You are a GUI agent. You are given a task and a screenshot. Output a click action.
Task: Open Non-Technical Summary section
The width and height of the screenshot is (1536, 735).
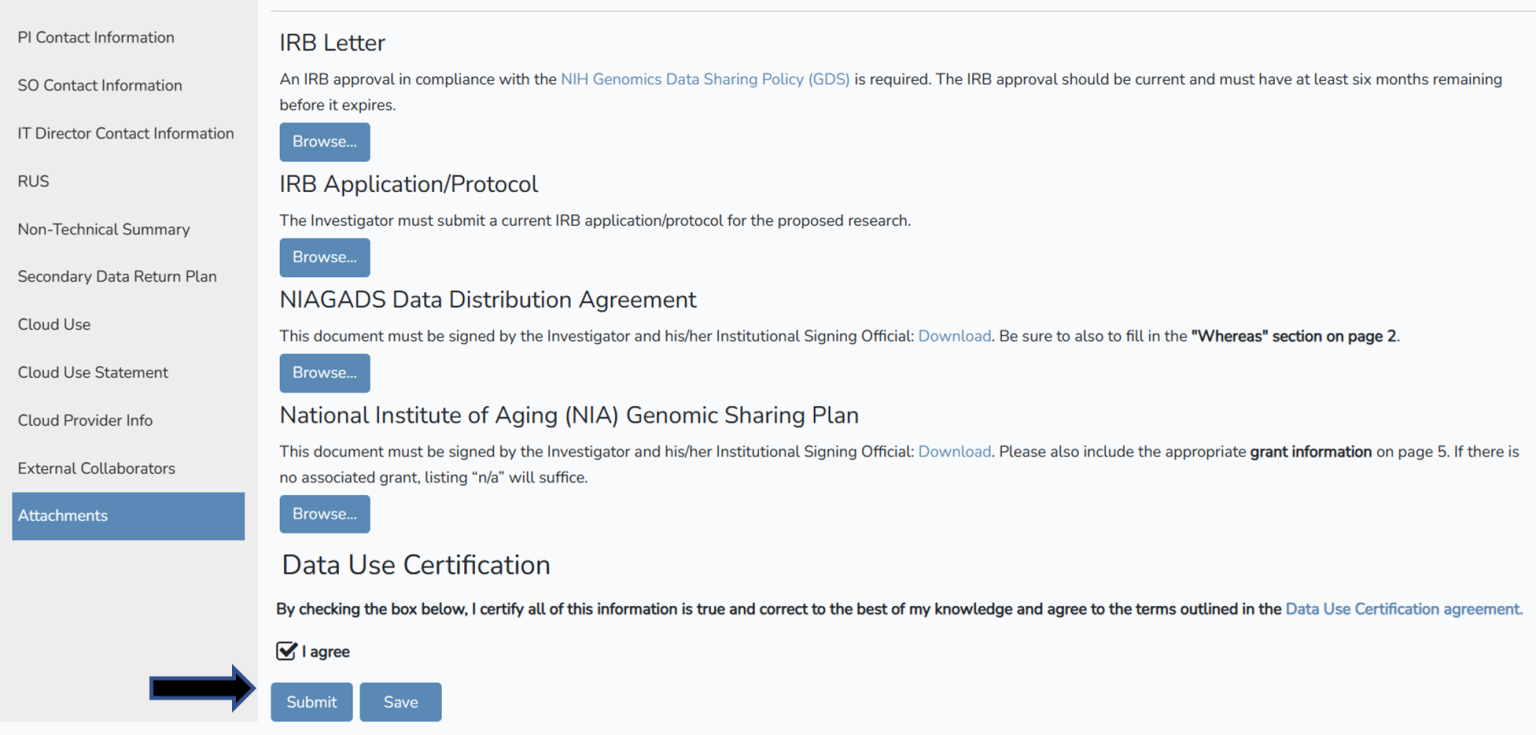[x=104, y=229]
